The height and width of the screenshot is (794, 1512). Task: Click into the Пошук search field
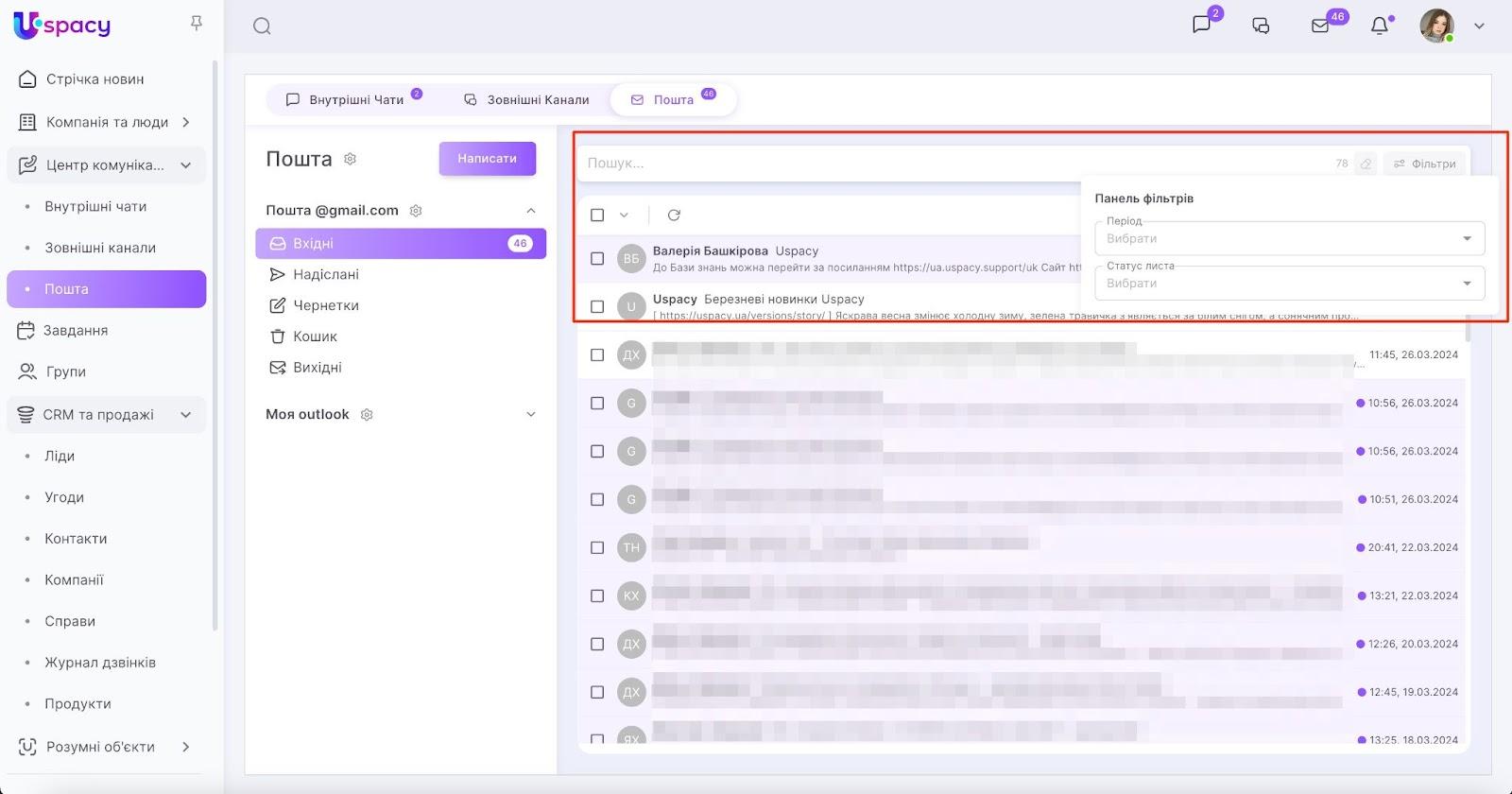pos(945,164)
